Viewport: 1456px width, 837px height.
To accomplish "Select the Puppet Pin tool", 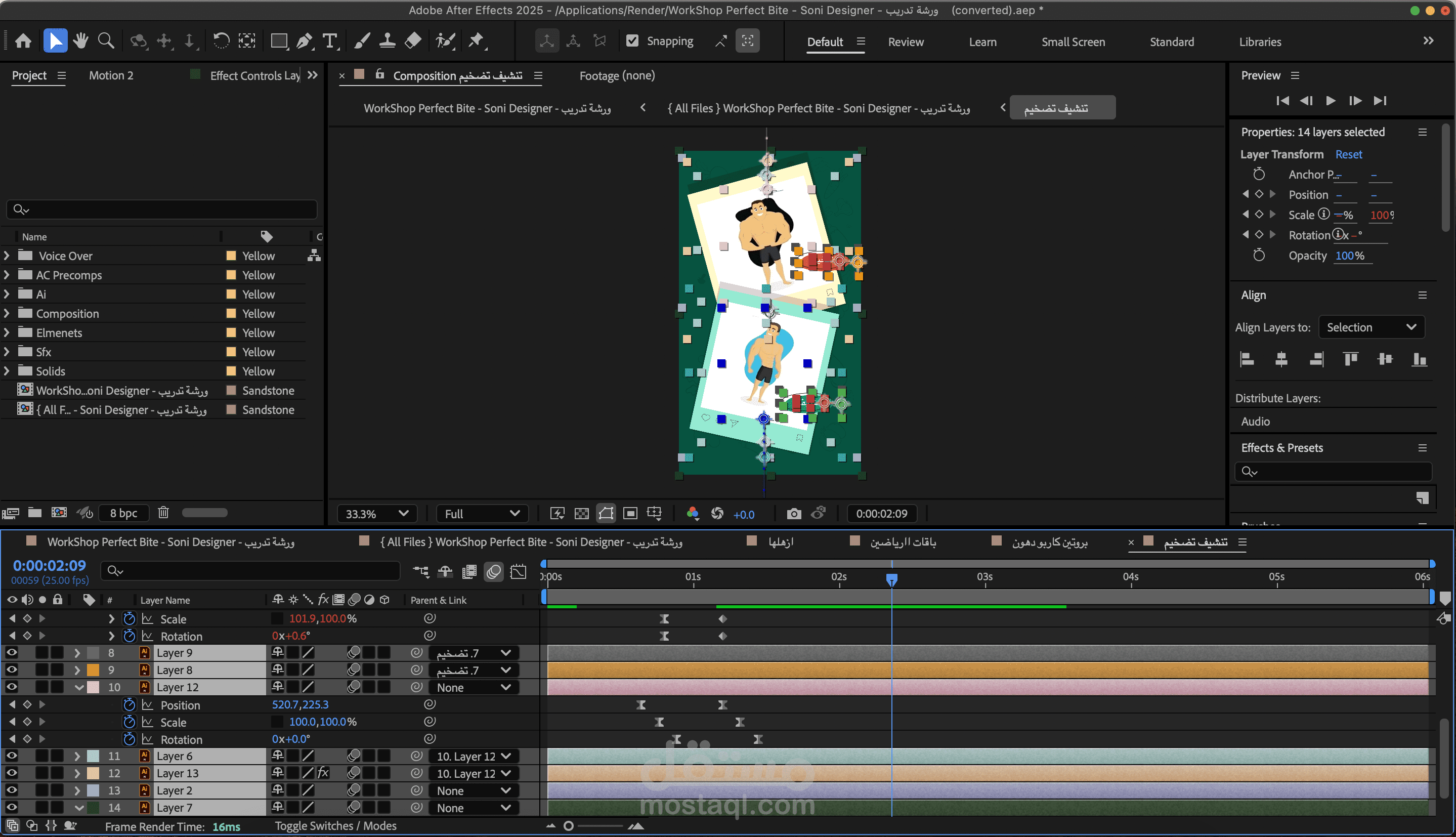I will [x=476, y=41].
